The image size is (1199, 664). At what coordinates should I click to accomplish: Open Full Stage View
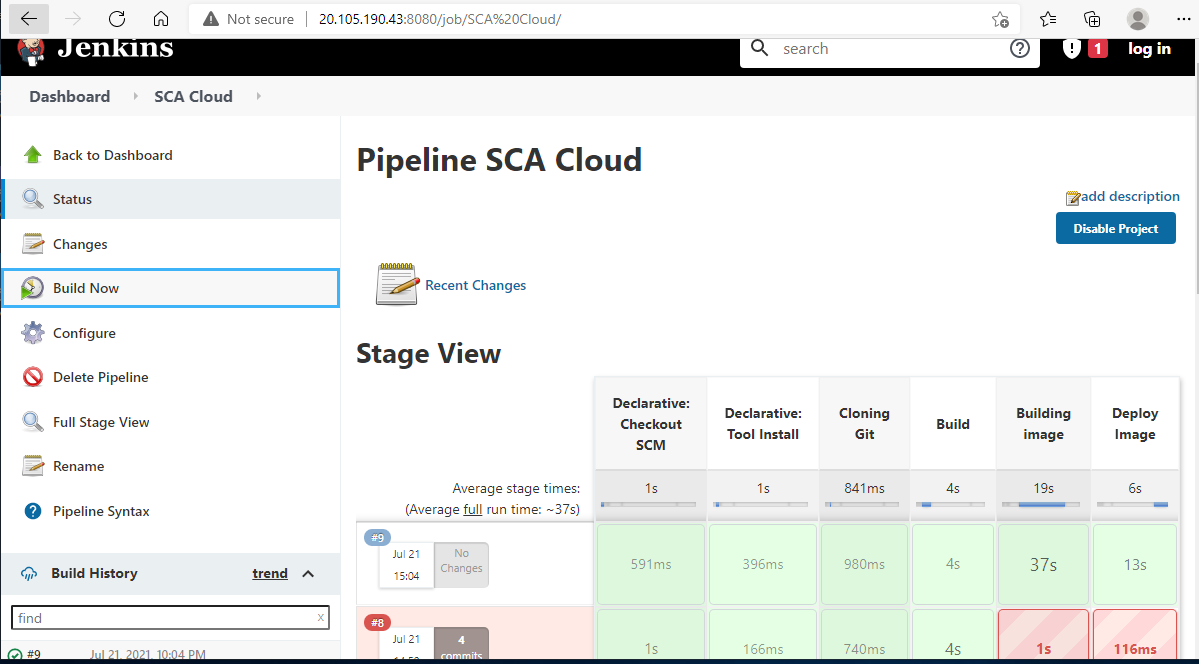click(103, 421)
